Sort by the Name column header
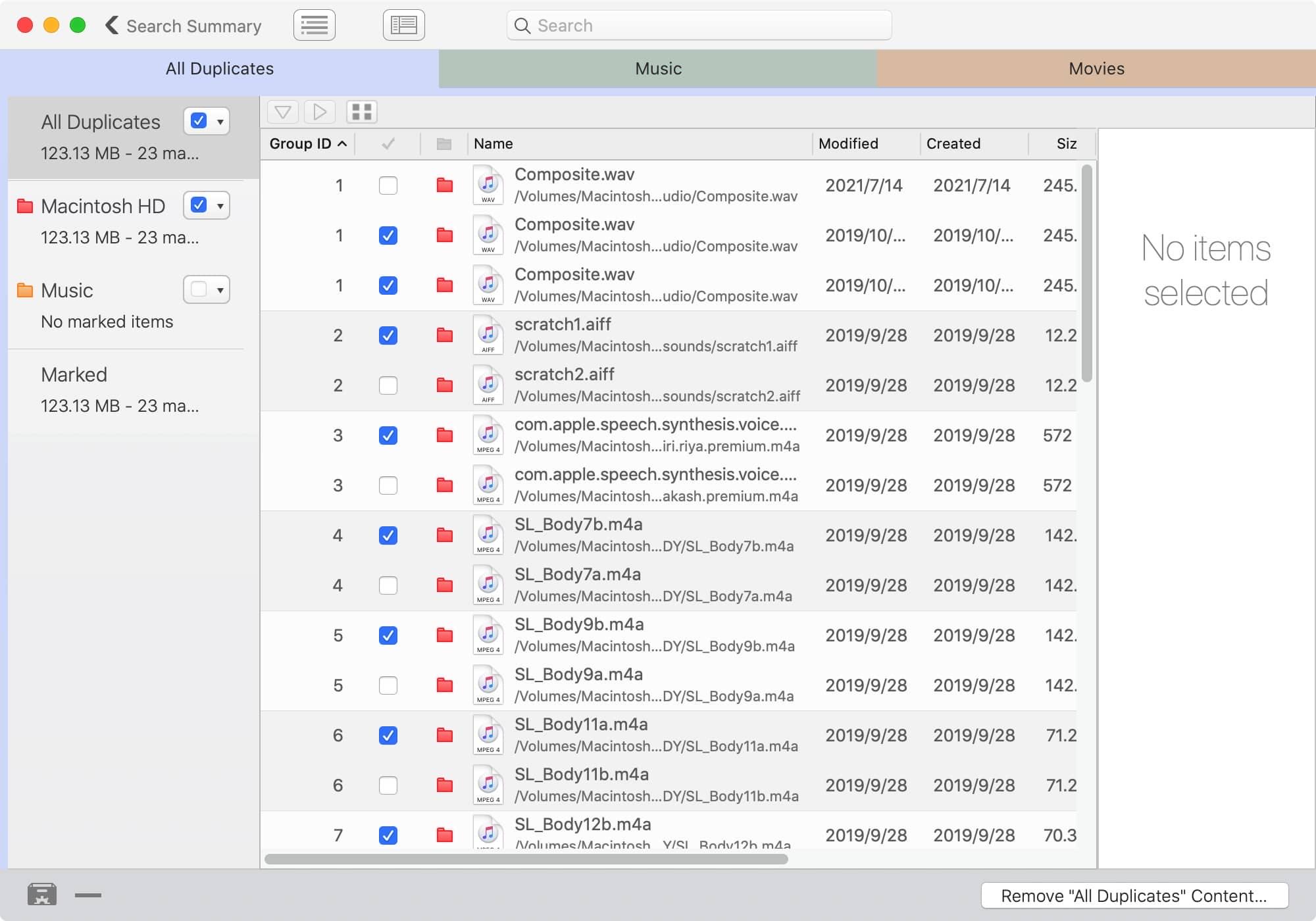Screen dimensions: 1316x921 tap(640, 143)
